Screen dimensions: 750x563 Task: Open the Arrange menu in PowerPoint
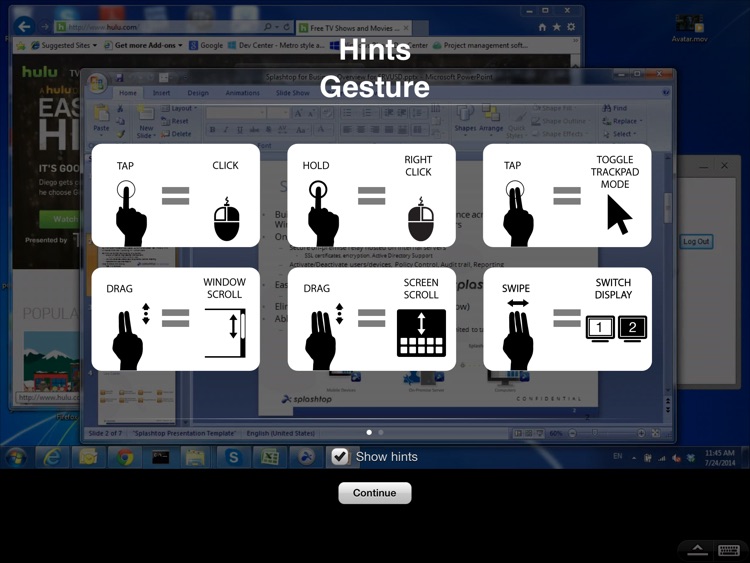pos(491,120)
